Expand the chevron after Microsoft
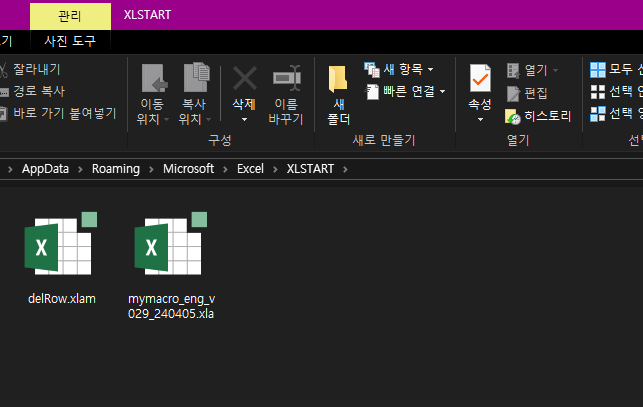The height and width of the screenshot is (407, 643). (225, 169)
